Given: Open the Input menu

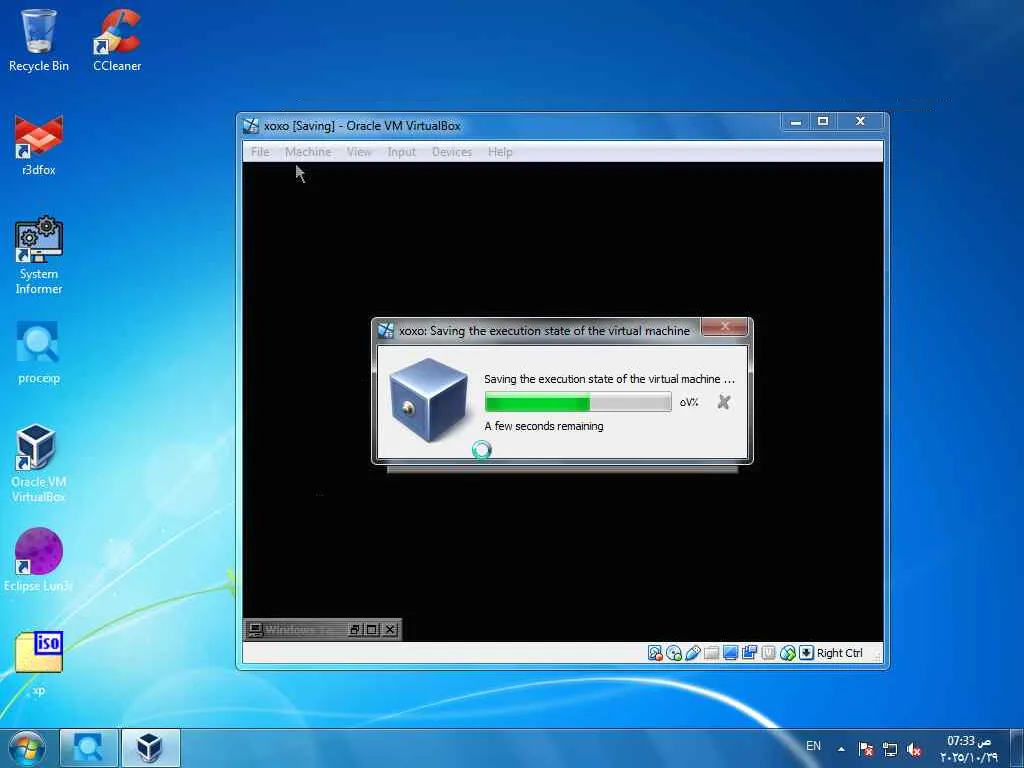Looking at the screenshot, I should [x=402, y=152].
